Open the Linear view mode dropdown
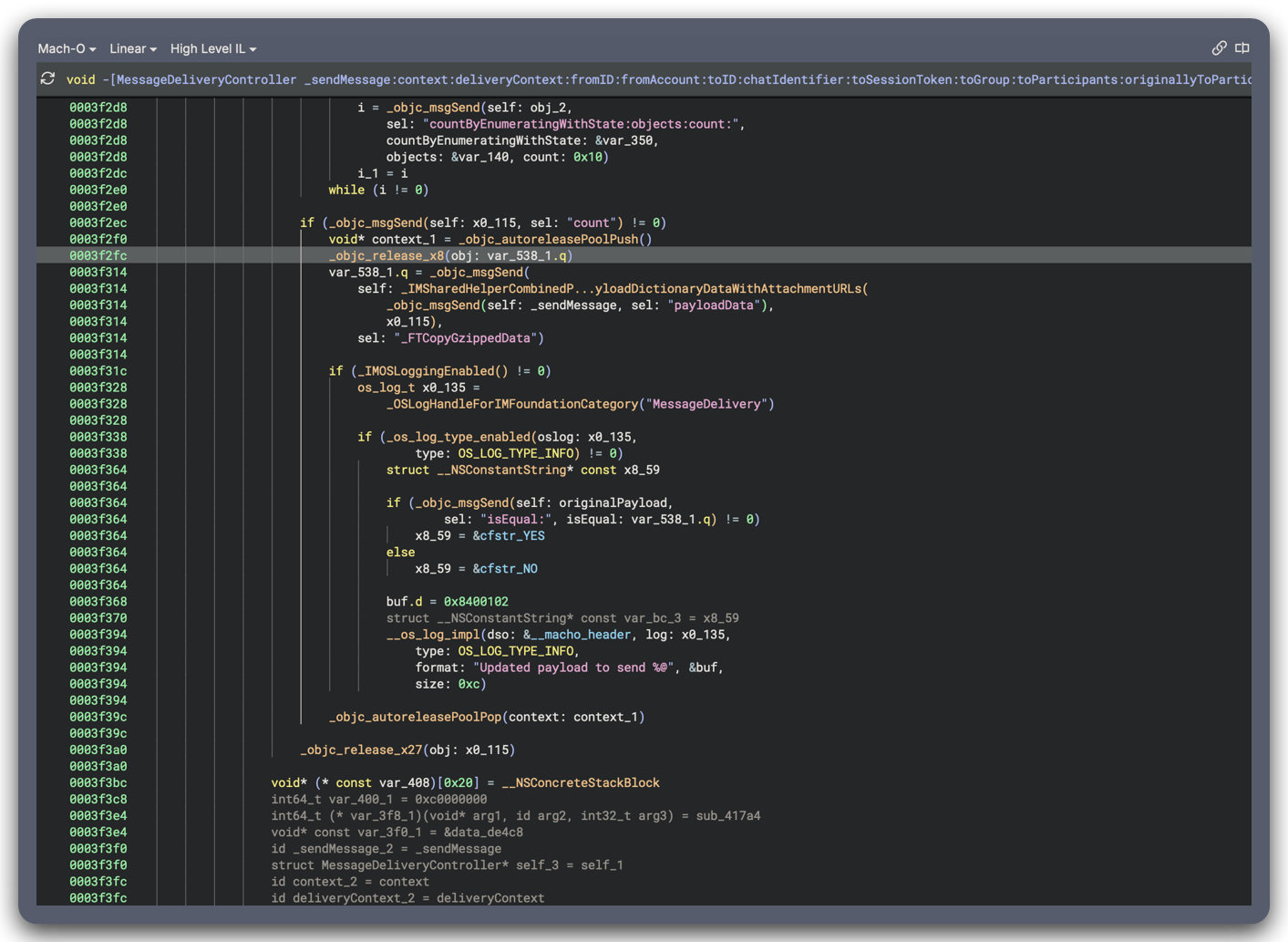 click(x=133, y=48)
